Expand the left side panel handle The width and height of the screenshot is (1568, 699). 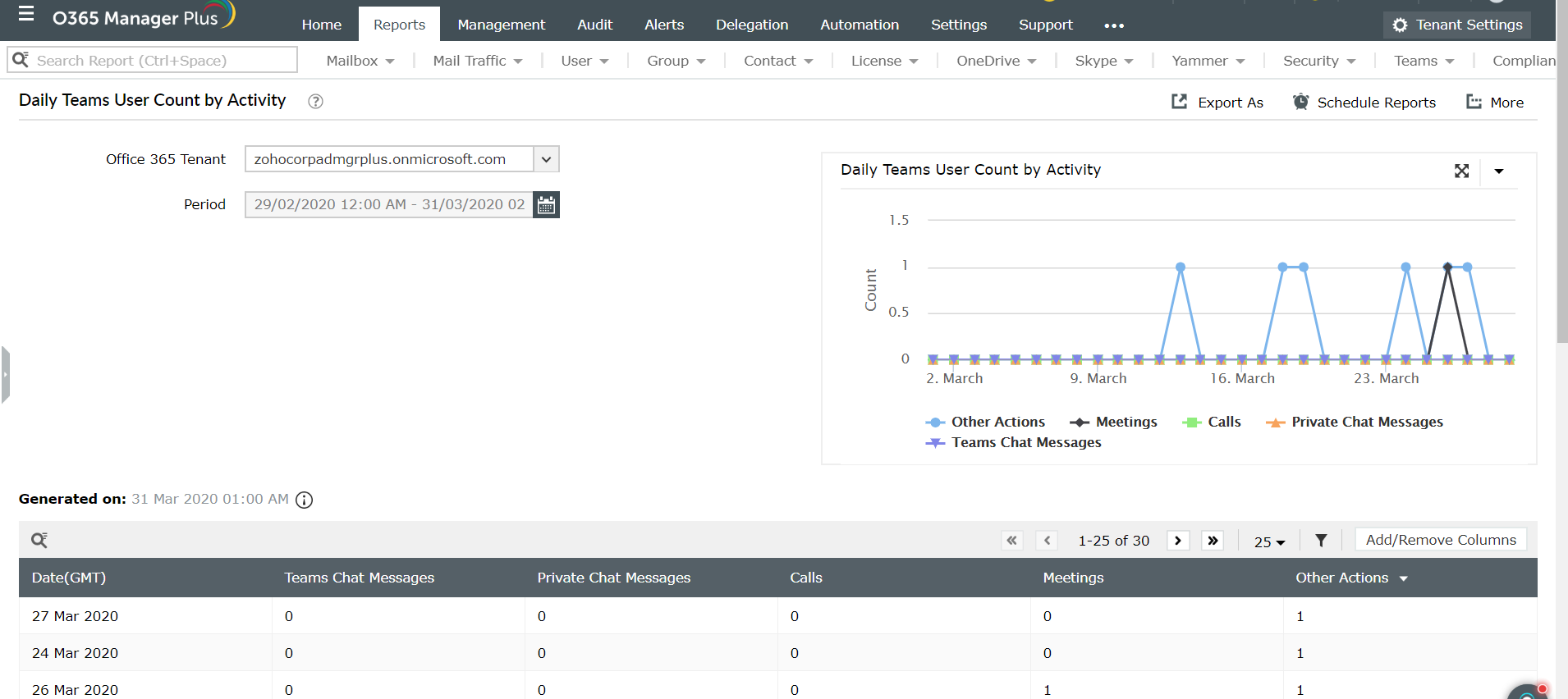pos(5,374)
